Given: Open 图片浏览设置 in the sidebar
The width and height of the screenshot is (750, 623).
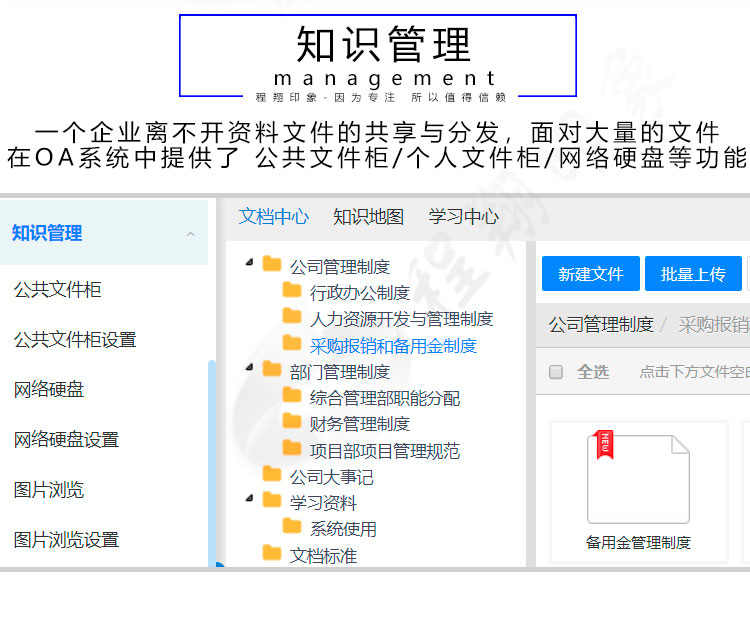Looking at the screenshot, I should (x=66, y=540).
